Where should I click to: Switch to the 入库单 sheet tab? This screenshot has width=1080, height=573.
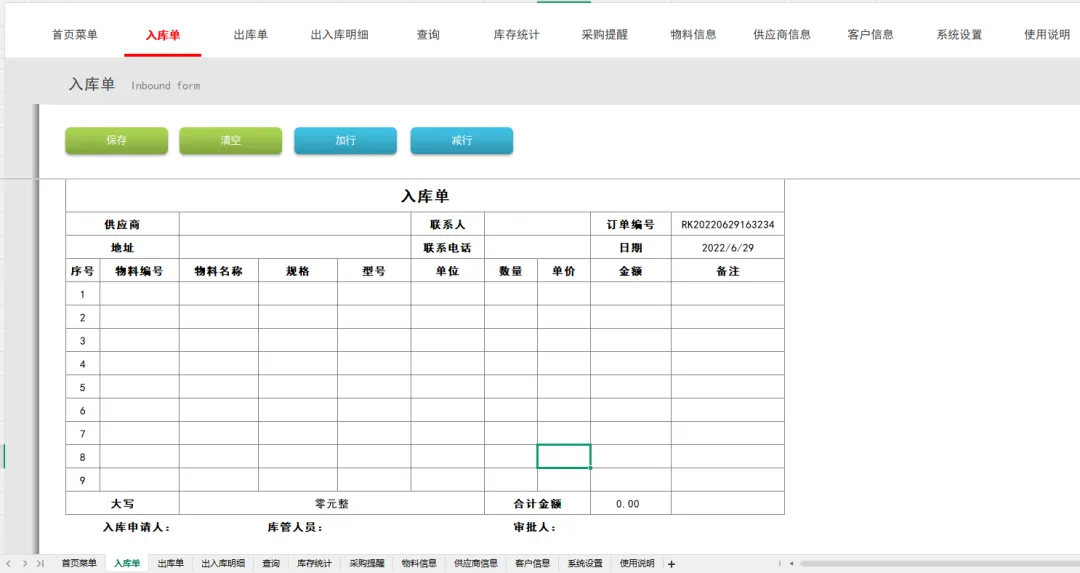coord(127,563)
